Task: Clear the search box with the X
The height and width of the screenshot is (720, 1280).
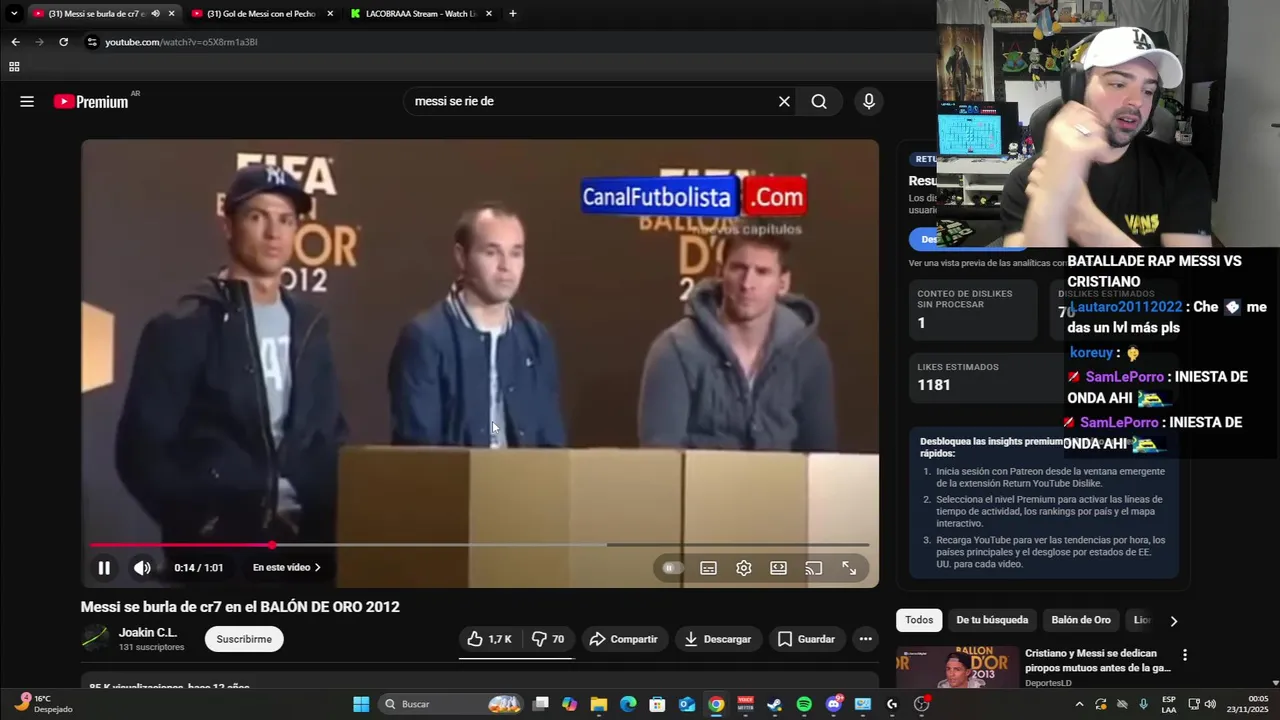Action: pos(784,101)
